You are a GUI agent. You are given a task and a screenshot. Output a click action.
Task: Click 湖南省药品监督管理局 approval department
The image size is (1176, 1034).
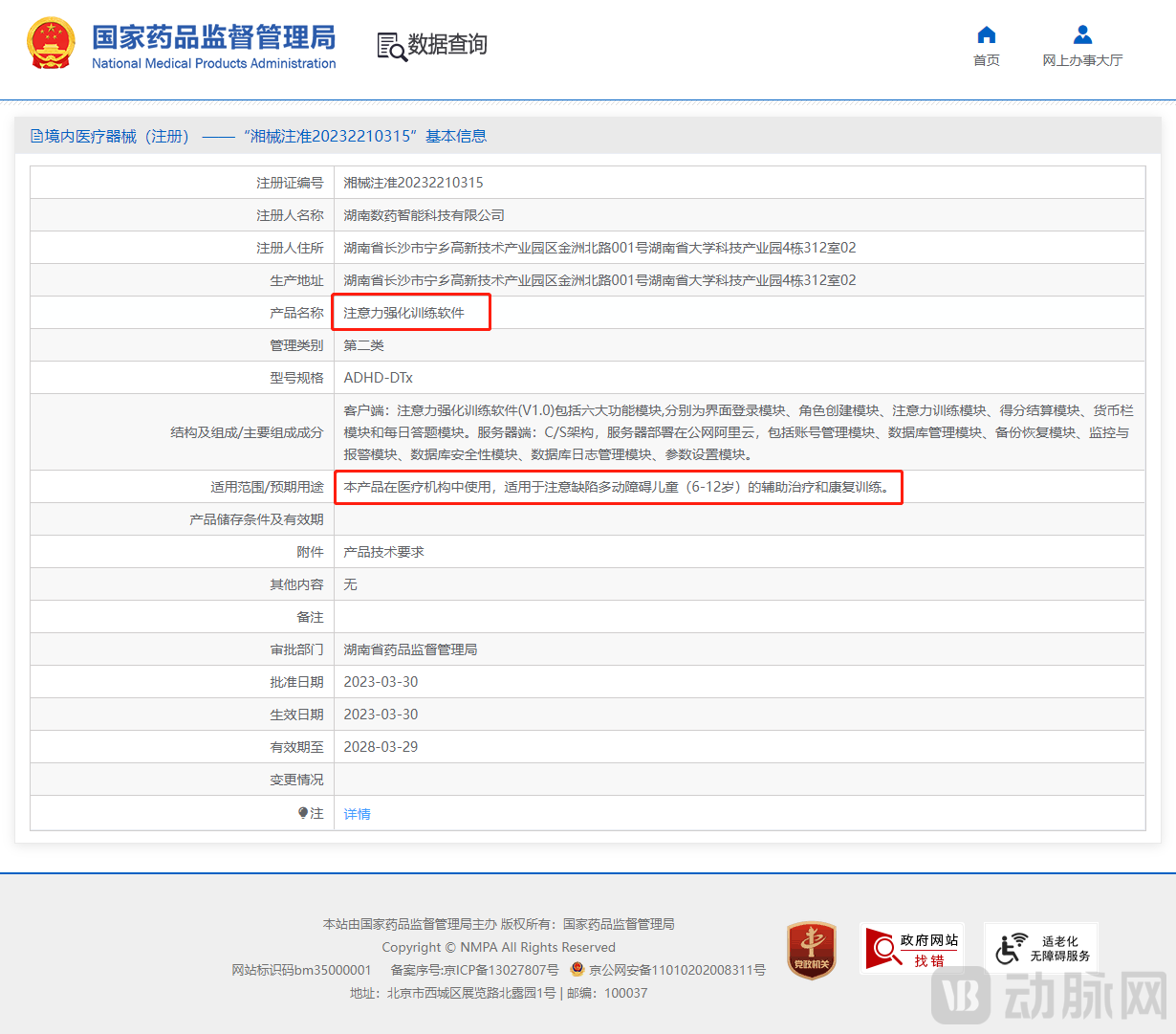(410, 649)
